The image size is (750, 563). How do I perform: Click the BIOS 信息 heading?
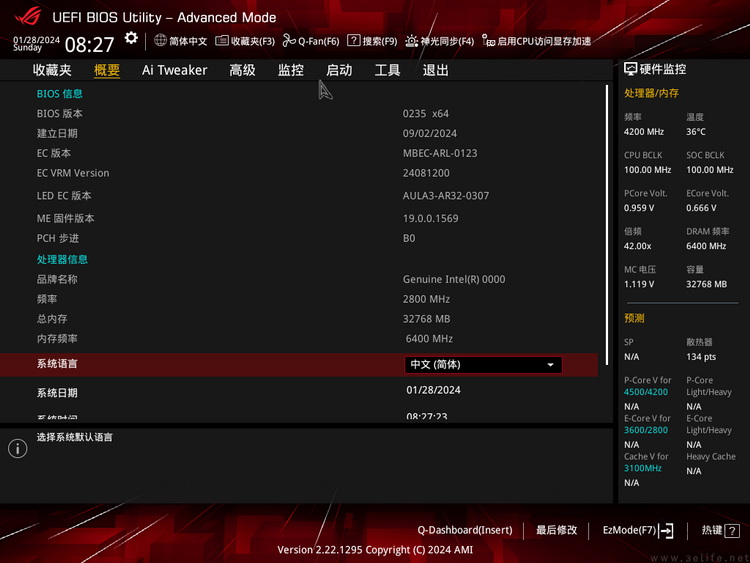tap(60, 94)
